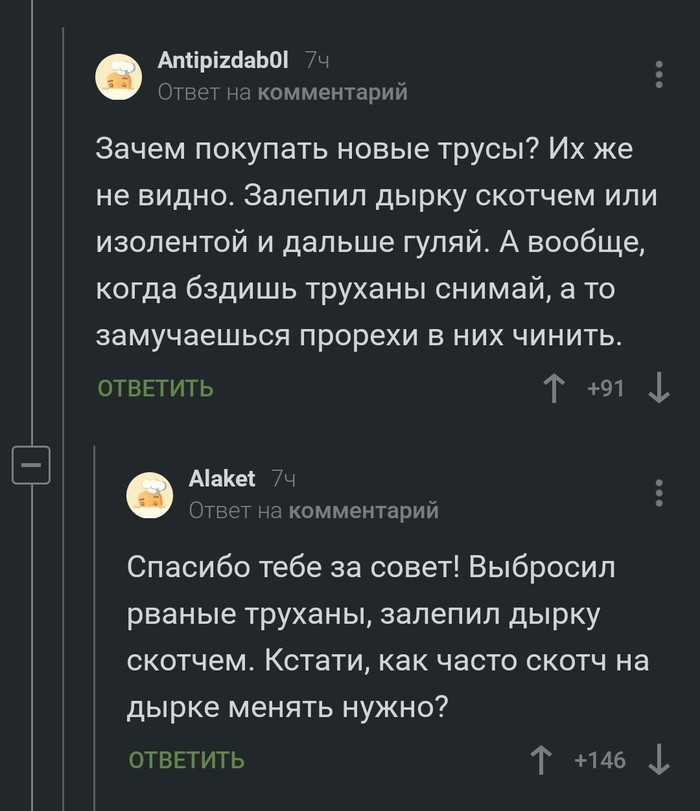Image resolution: width=700 pixels, height=811 pixels.
Task: Open Antipizdab0l user profile name
Action: (x=223, y=62)
